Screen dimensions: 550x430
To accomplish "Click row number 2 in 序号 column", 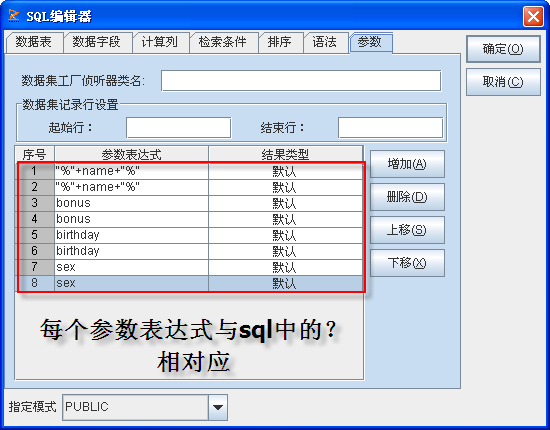I will (34, 187).
